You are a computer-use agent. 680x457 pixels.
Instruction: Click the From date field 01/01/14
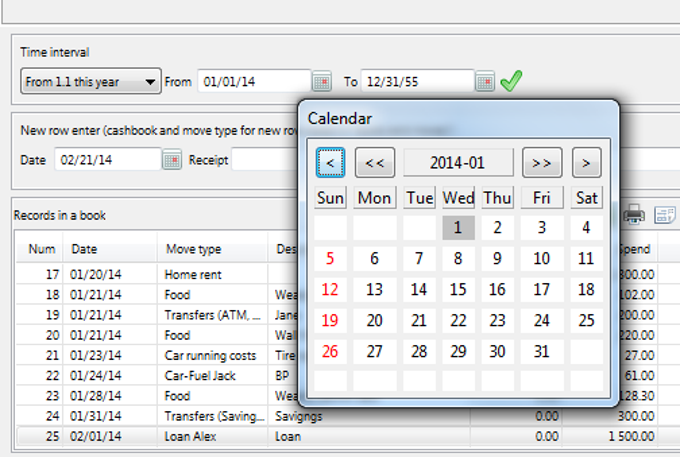coord(254,81)
